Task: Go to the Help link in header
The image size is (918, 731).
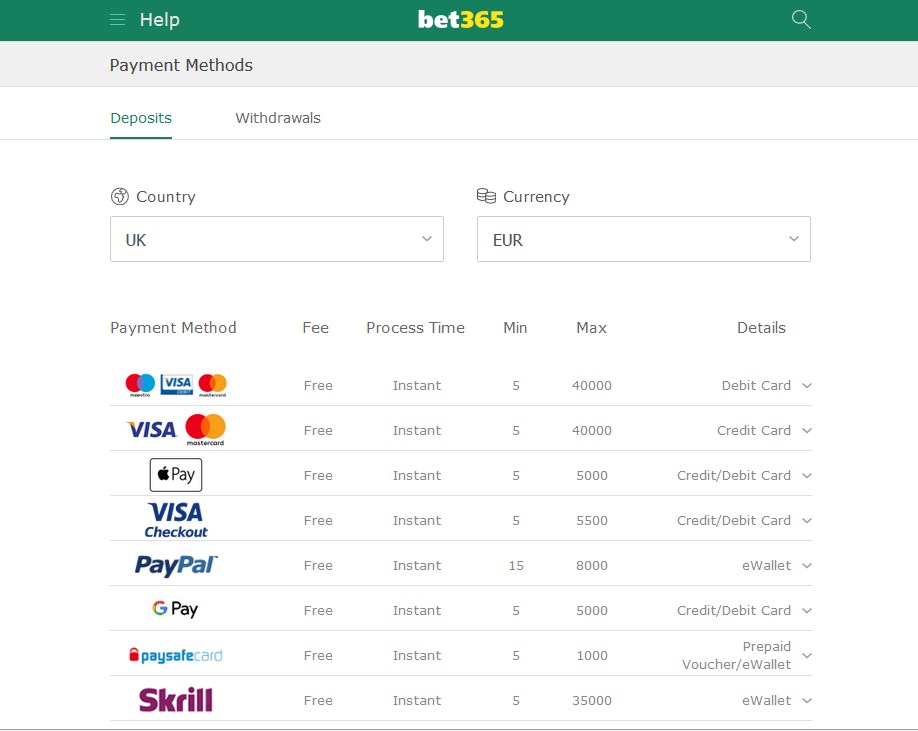Action: click(x=159, y=20)
